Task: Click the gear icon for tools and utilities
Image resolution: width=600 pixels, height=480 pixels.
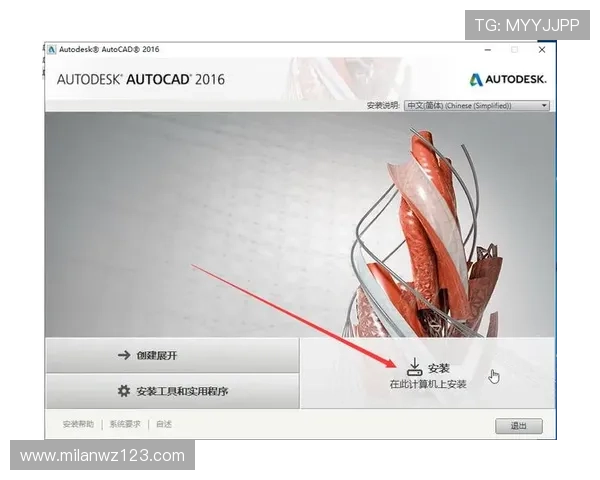Action: point(124,391)
